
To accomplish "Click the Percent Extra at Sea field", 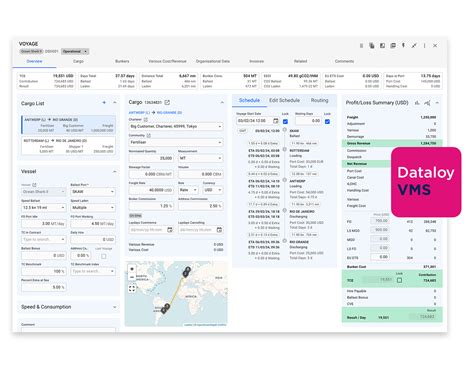I will [x=43, y=287].
